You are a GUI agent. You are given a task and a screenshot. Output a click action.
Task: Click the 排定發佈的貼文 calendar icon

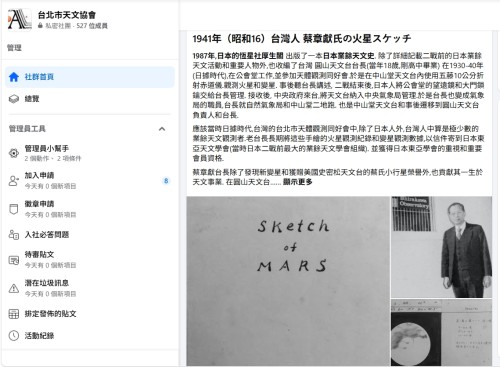tap(14, 314)
